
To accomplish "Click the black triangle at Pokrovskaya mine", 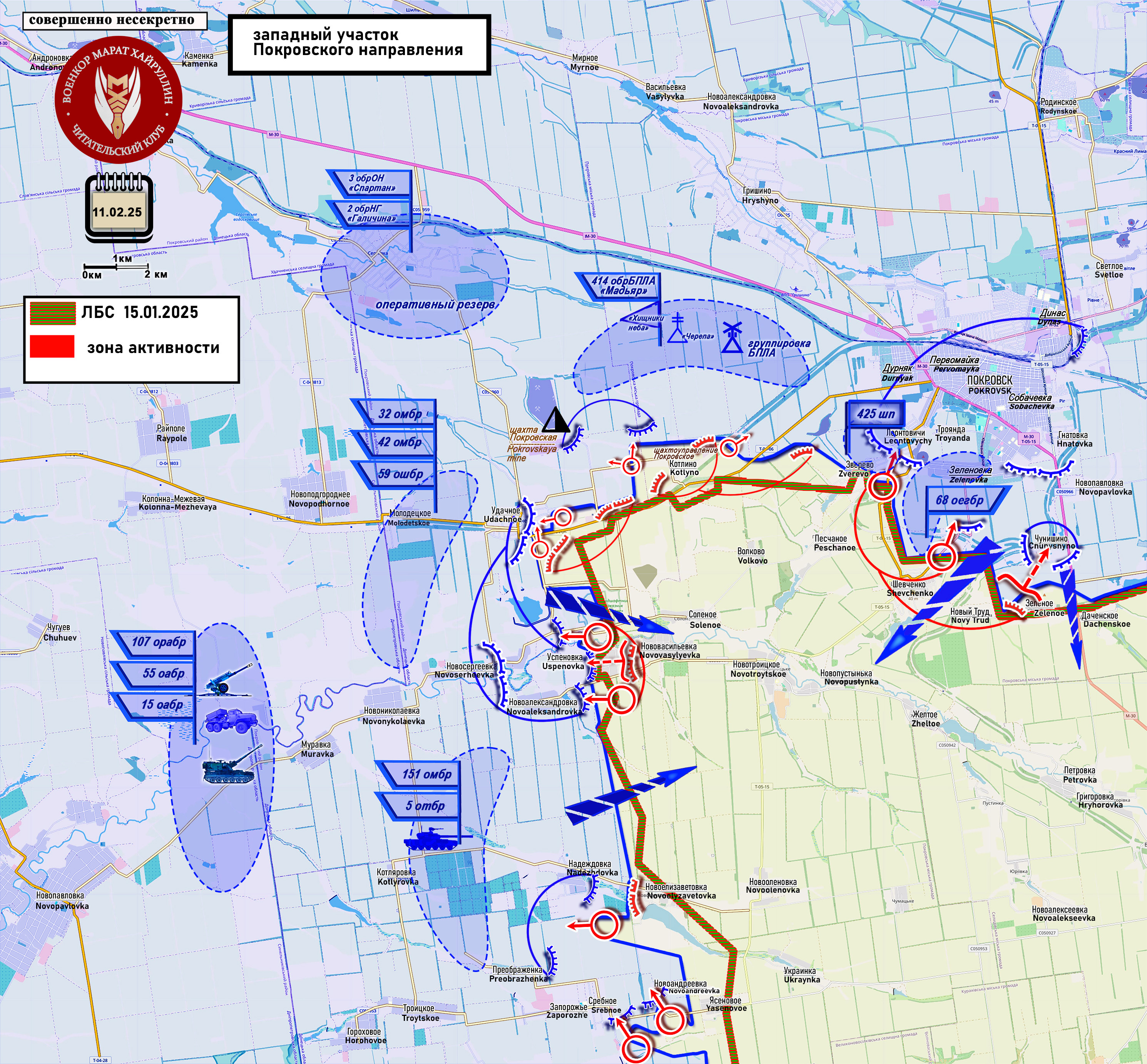I will [556, 420].
